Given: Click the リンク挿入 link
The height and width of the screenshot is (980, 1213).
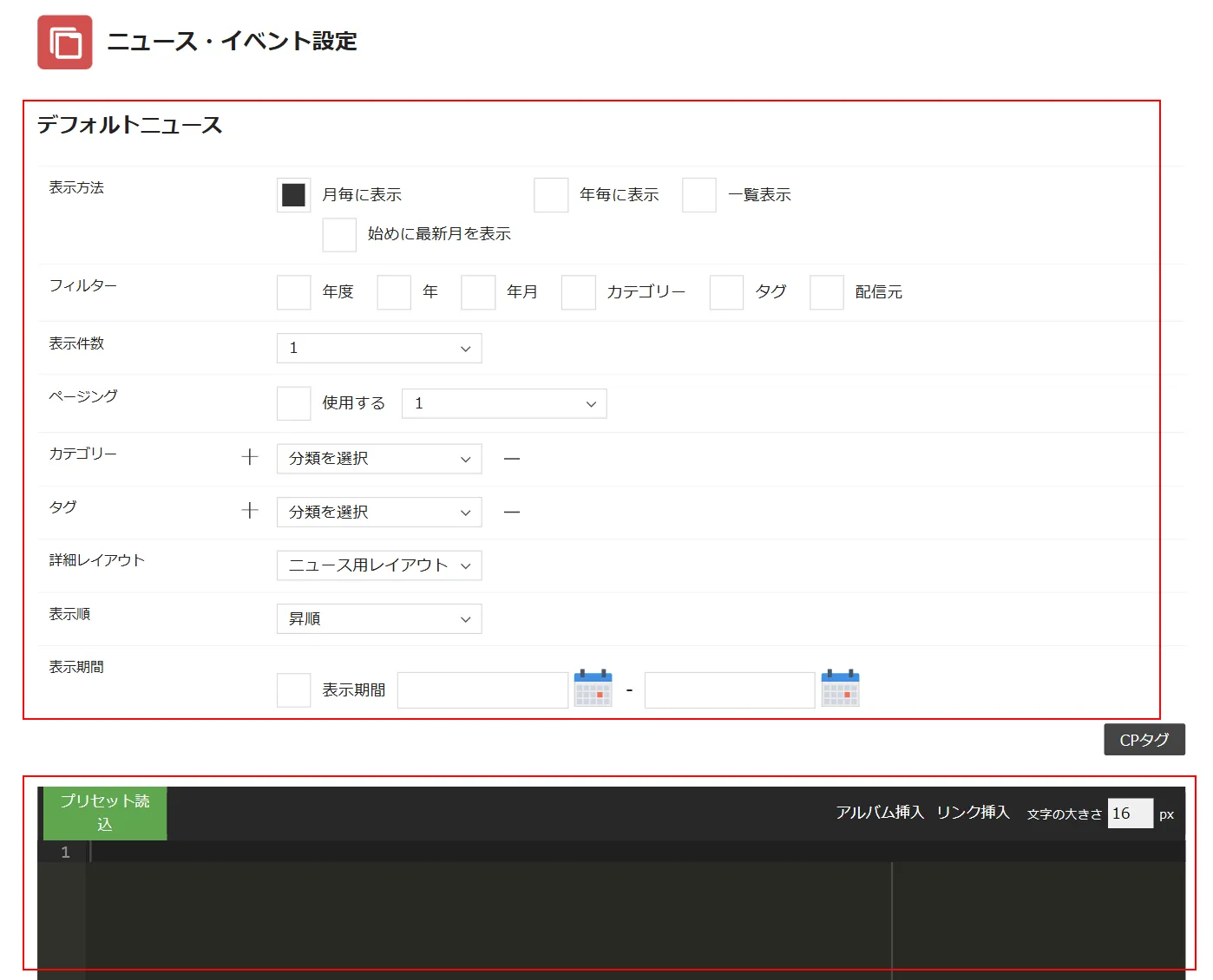Looking at the screenshot, I should [x=974, y=812].
